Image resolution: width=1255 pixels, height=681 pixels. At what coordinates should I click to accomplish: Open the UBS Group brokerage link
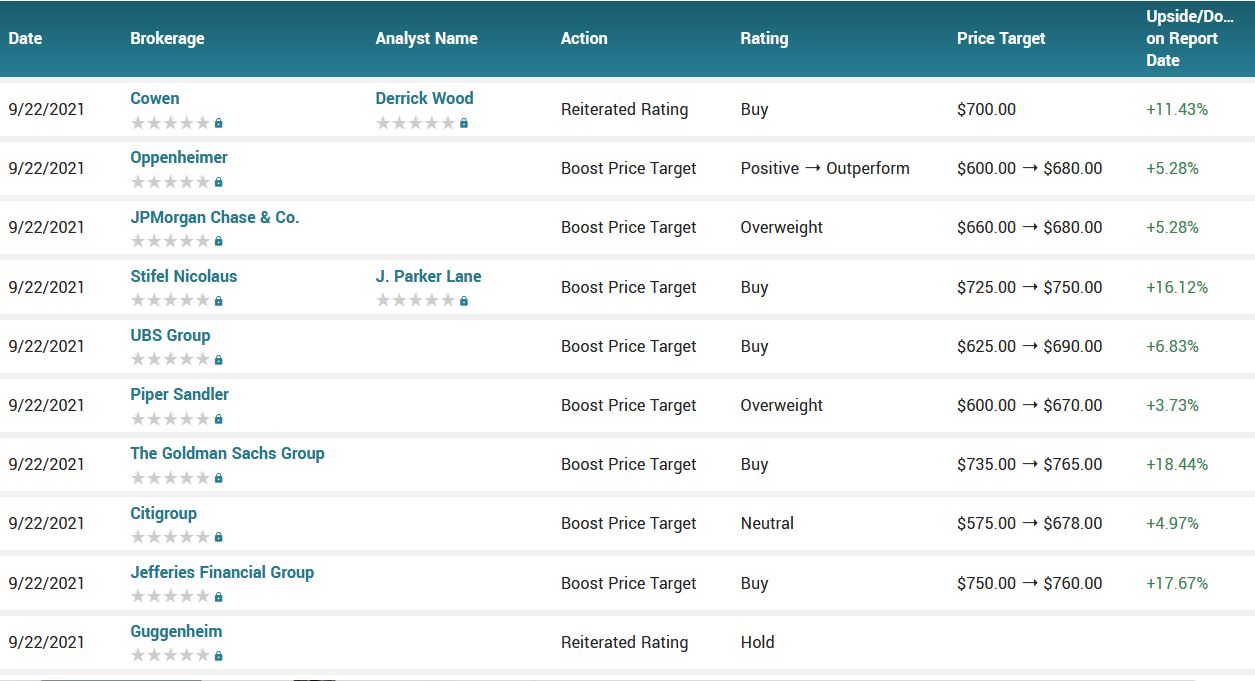click(x=170, y=335)
